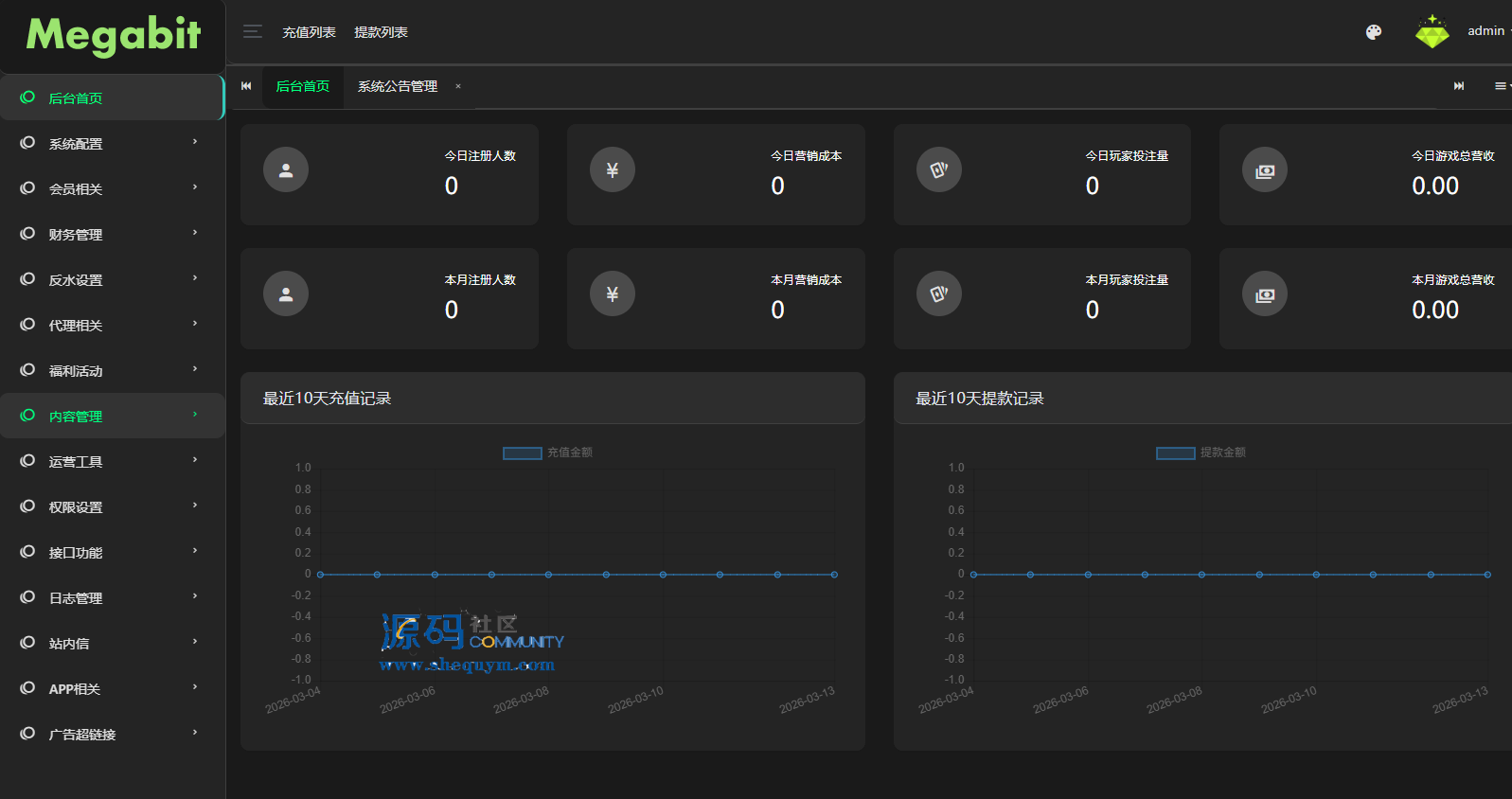The height and width of the screenshot is (799, 1512).
Task: Open the tab options dropdown menu
Action: click(x=1501, y=86)
